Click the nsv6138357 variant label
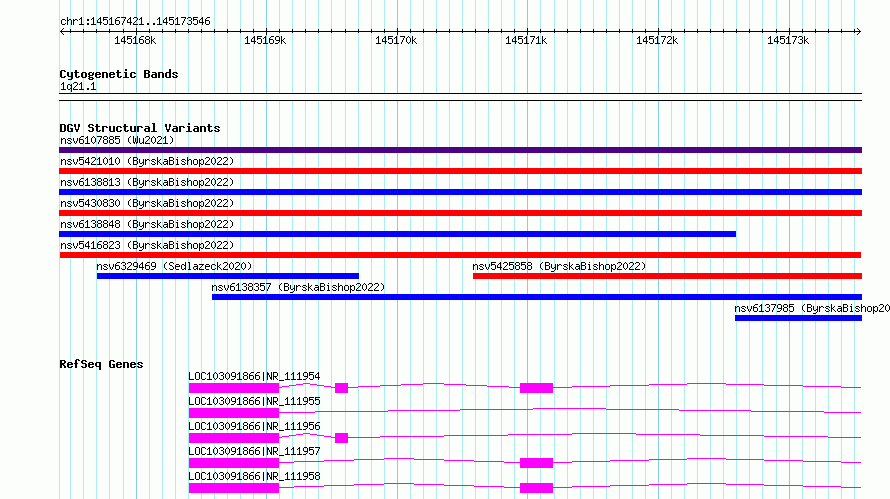The image size is (890, 499). pyautogui.click(x=298, y=287)
